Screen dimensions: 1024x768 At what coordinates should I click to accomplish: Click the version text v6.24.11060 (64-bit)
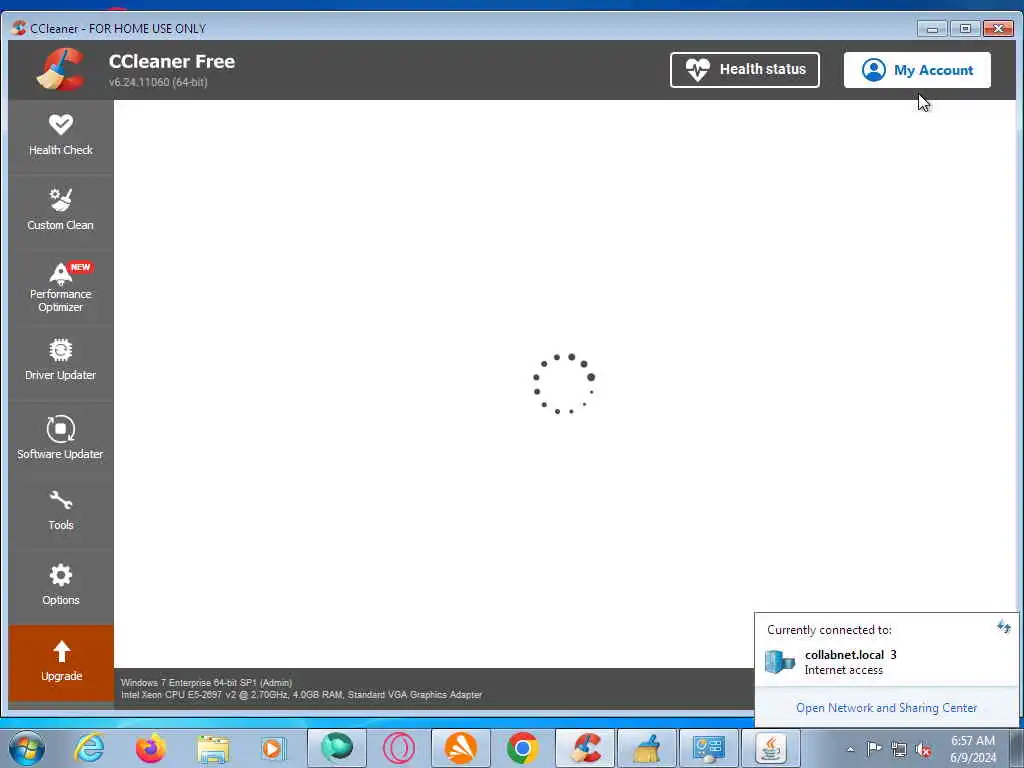pyautogui.click(x=158, y=82)
